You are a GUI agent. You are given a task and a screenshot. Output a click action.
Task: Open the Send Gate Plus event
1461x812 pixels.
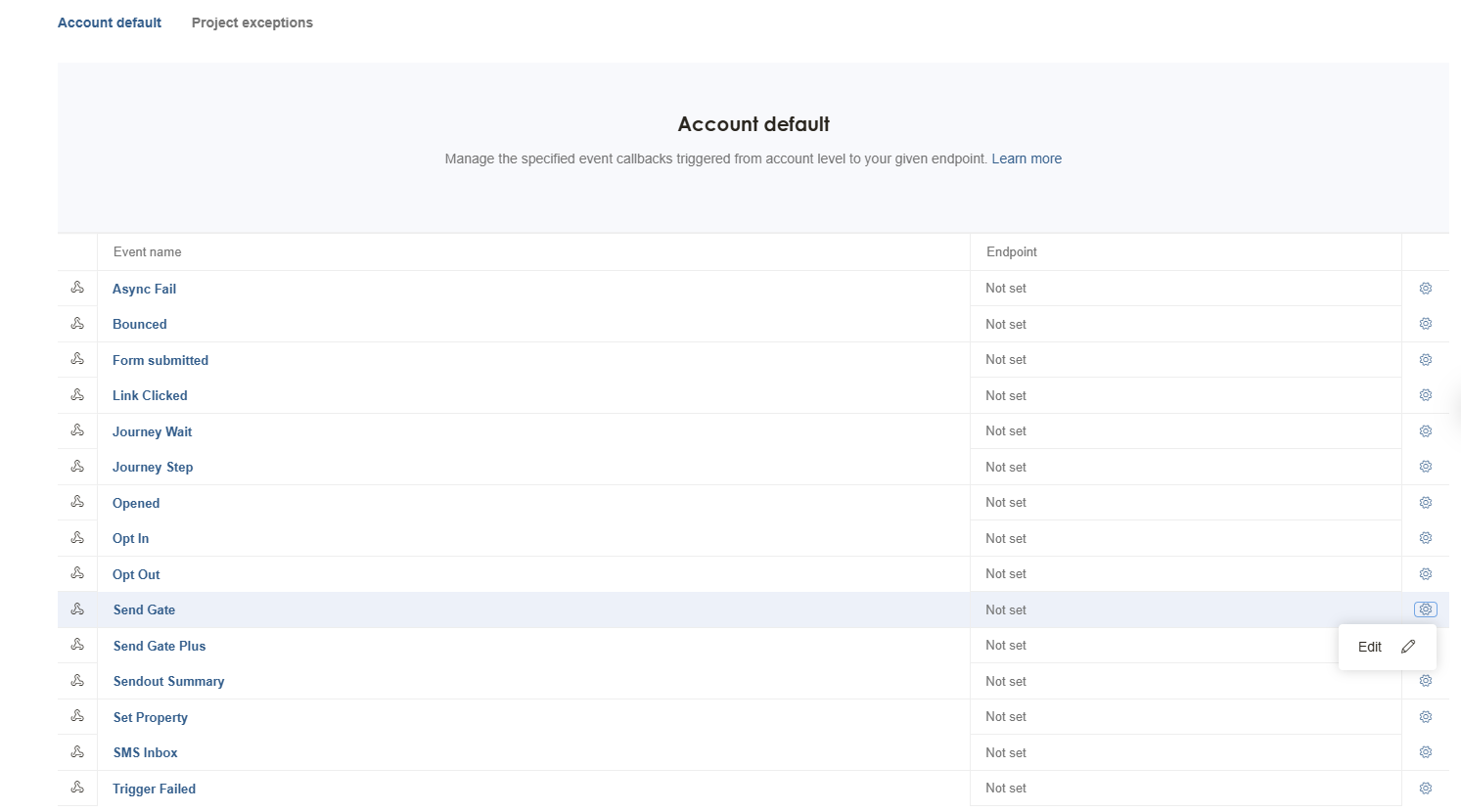coord(160,646)
